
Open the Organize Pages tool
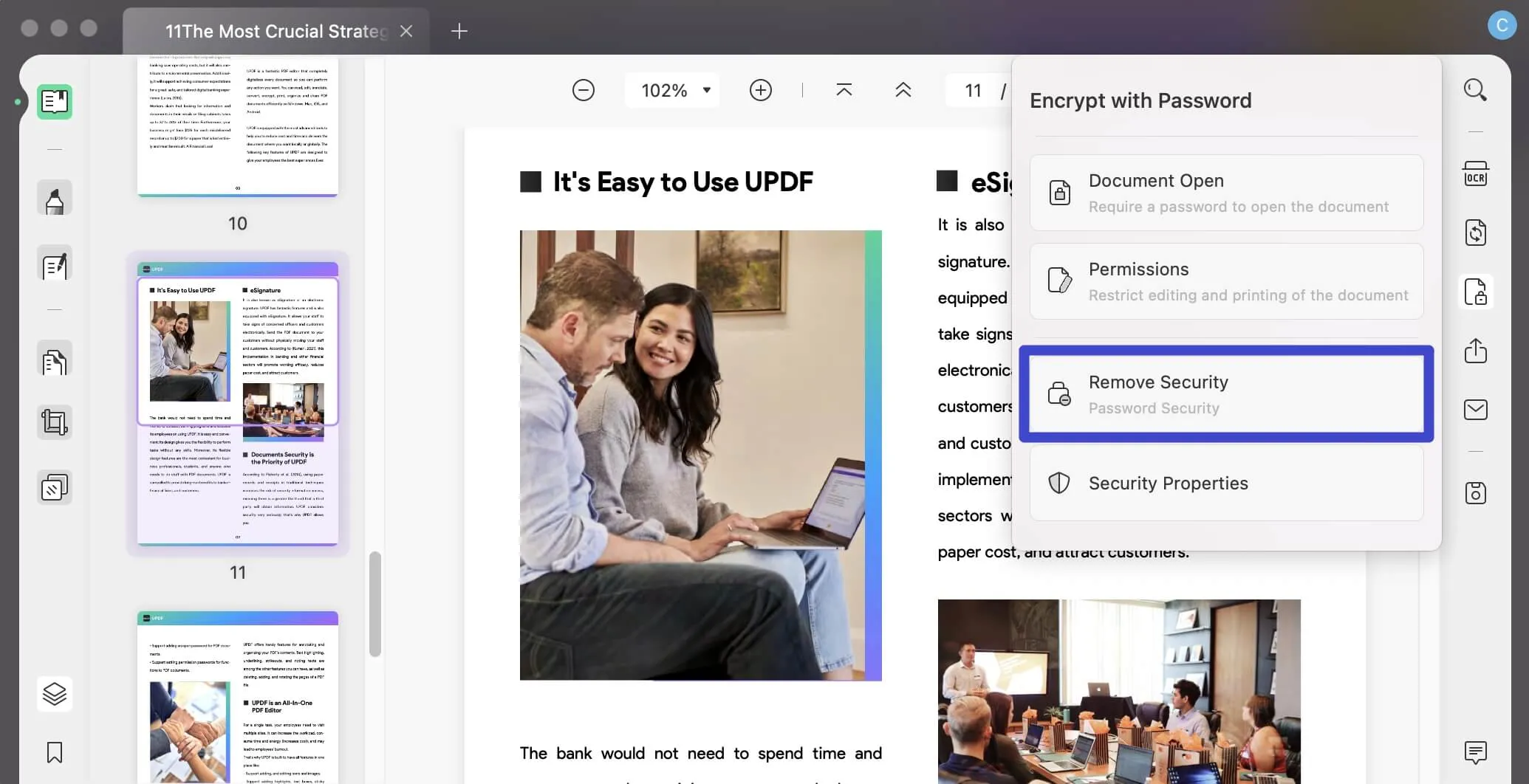click(55, 486)
